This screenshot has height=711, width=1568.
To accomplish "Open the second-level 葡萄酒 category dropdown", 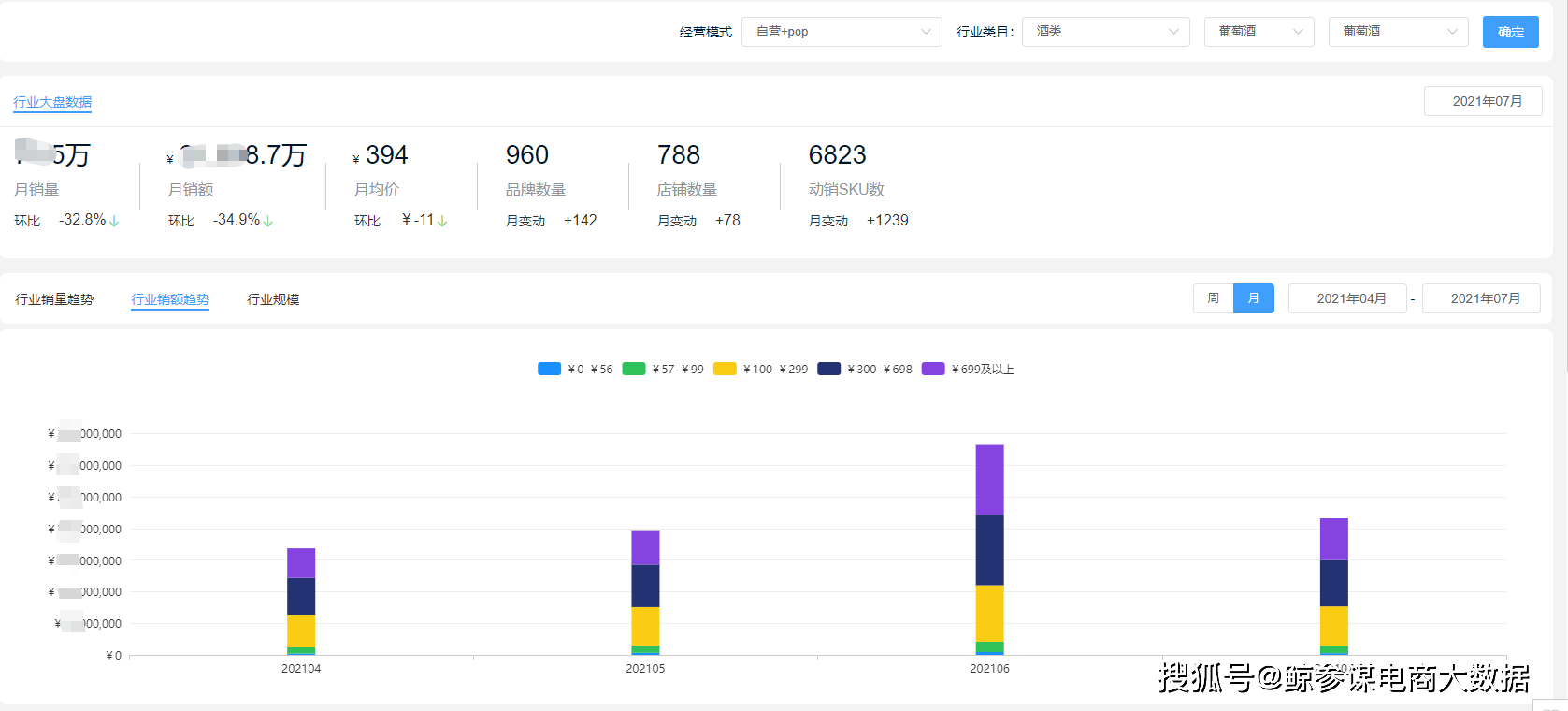I will (1259, 32).
